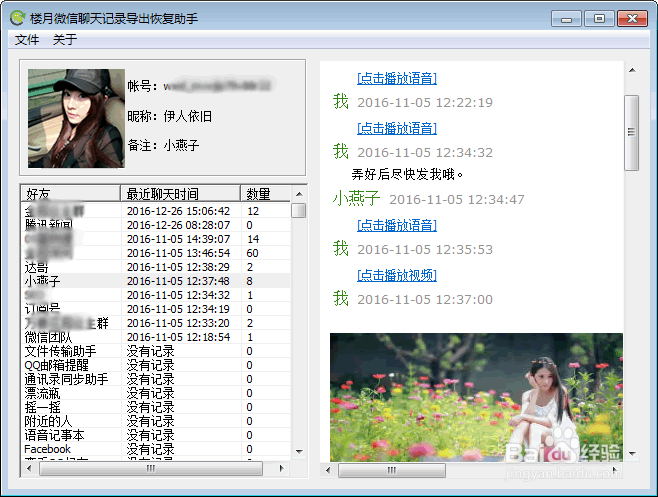
Task: Click friend list scroll down arrow
Action: coord(299,452)
